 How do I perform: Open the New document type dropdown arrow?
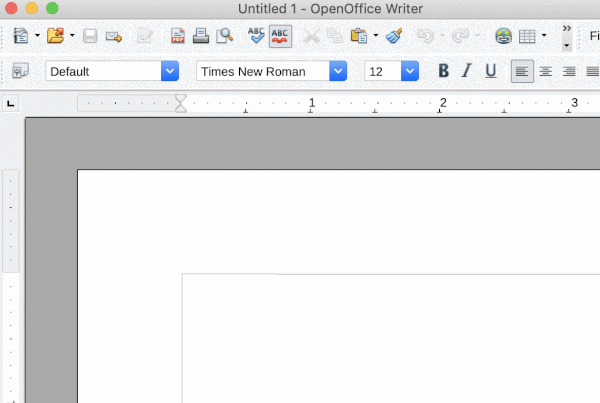(x=37, y=36)
